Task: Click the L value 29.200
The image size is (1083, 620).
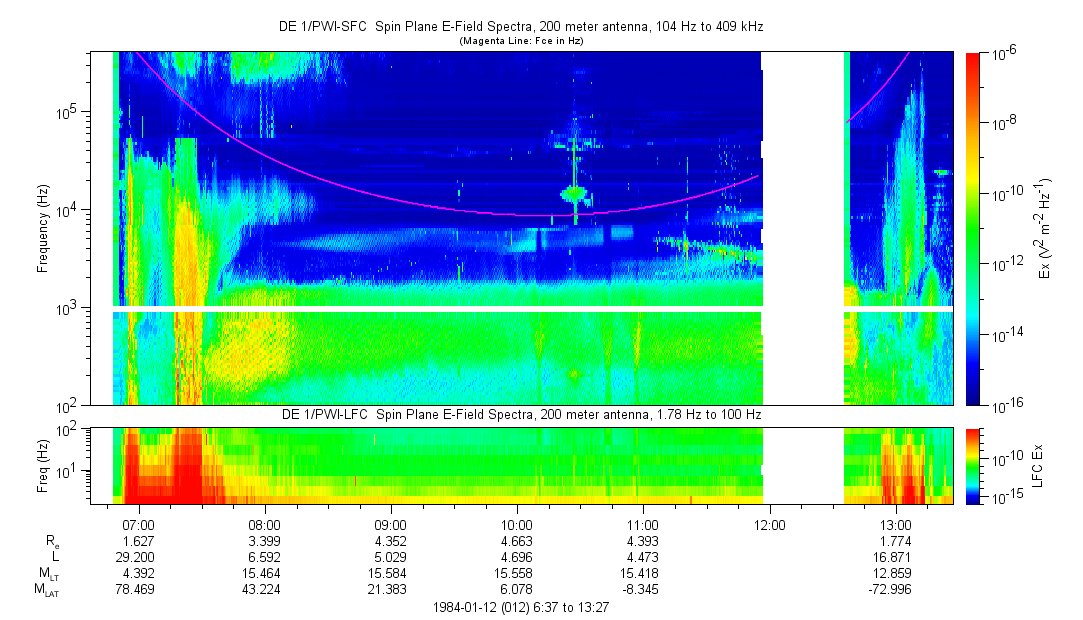Action: (x=138, y=557)
